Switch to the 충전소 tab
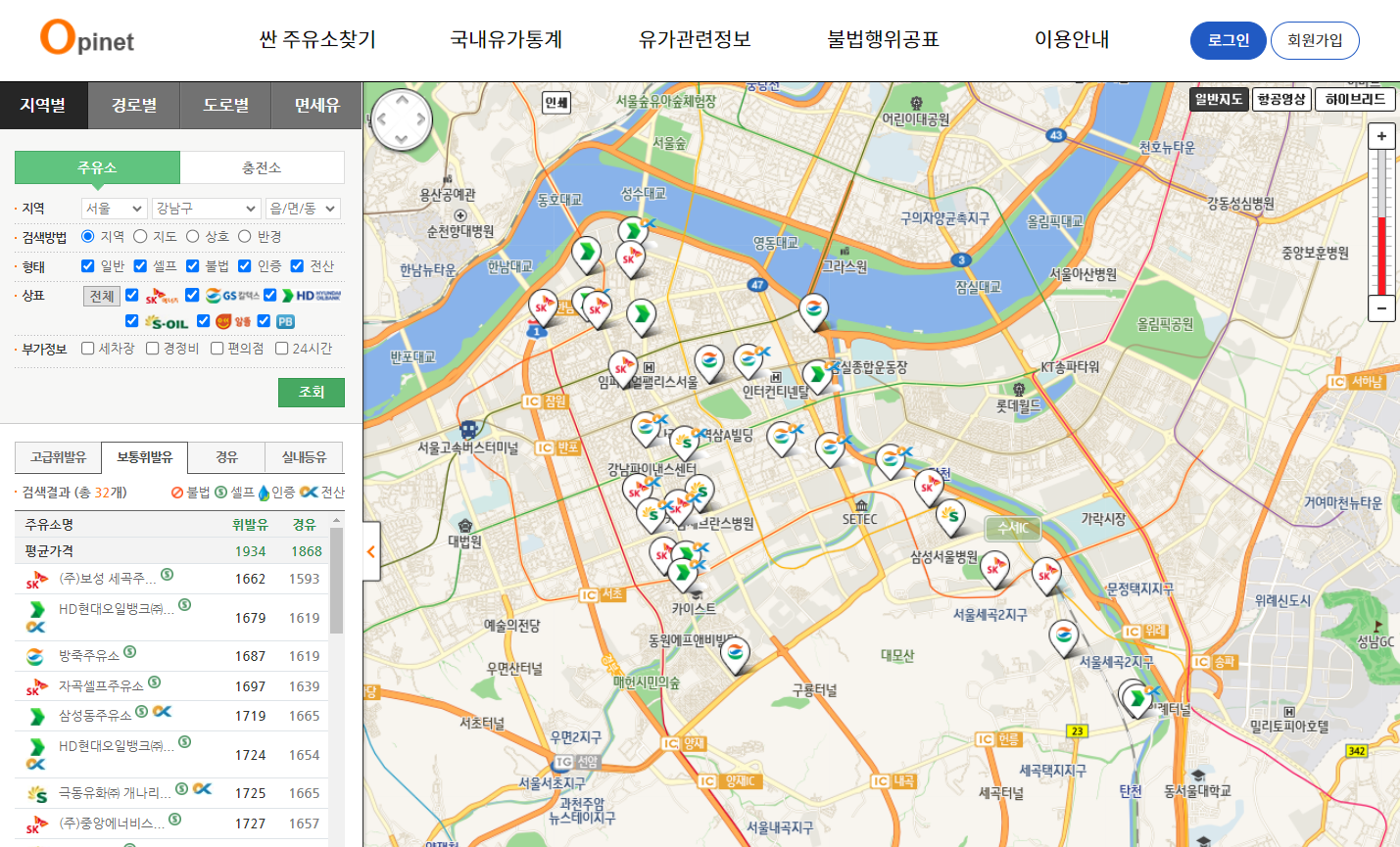Screen dimensions: 1400x847 [x=263, y=167]
